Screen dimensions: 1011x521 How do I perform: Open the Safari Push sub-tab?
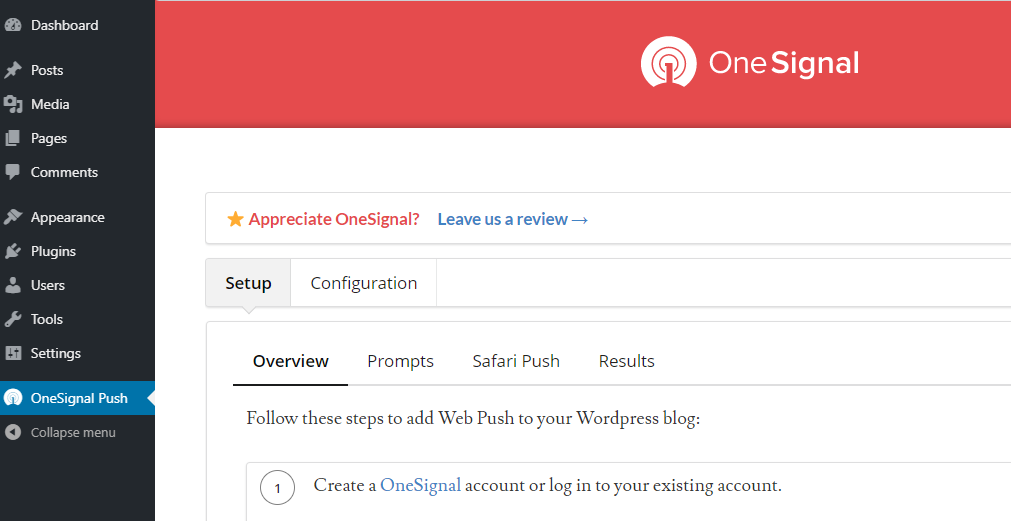point(516,361)
